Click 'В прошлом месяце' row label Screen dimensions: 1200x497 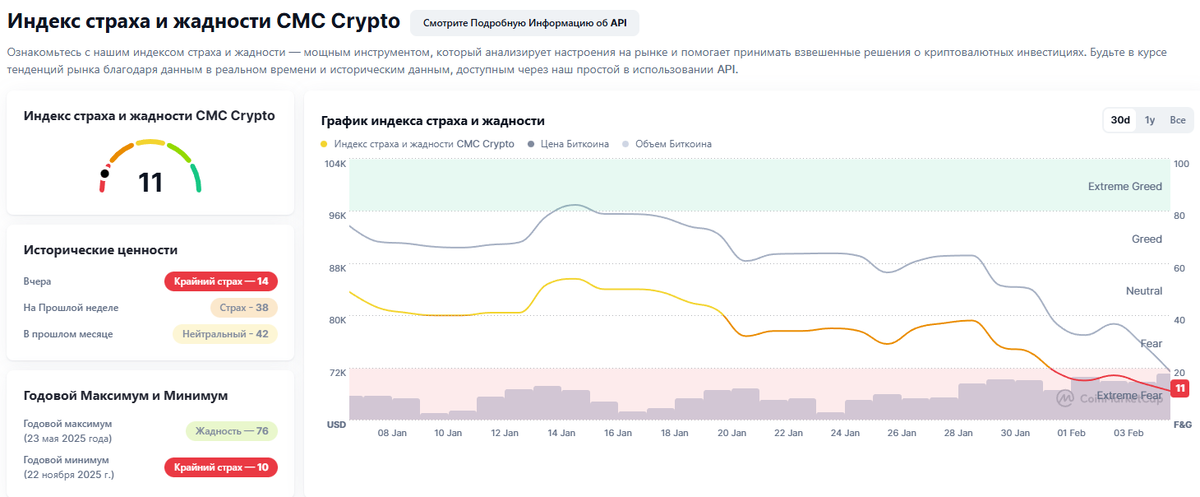point(68,334)
